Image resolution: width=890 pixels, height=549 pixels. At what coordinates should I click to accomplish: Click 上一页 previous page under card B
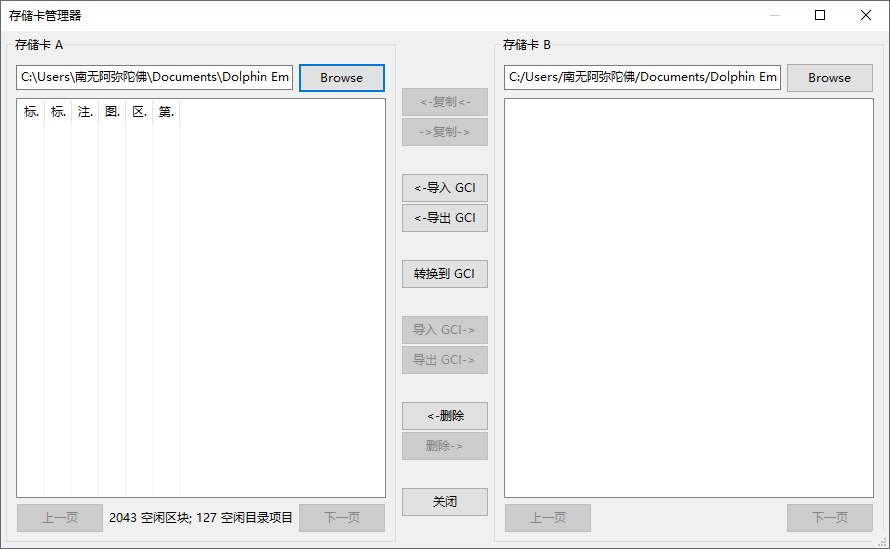click(x=548, y=518)
